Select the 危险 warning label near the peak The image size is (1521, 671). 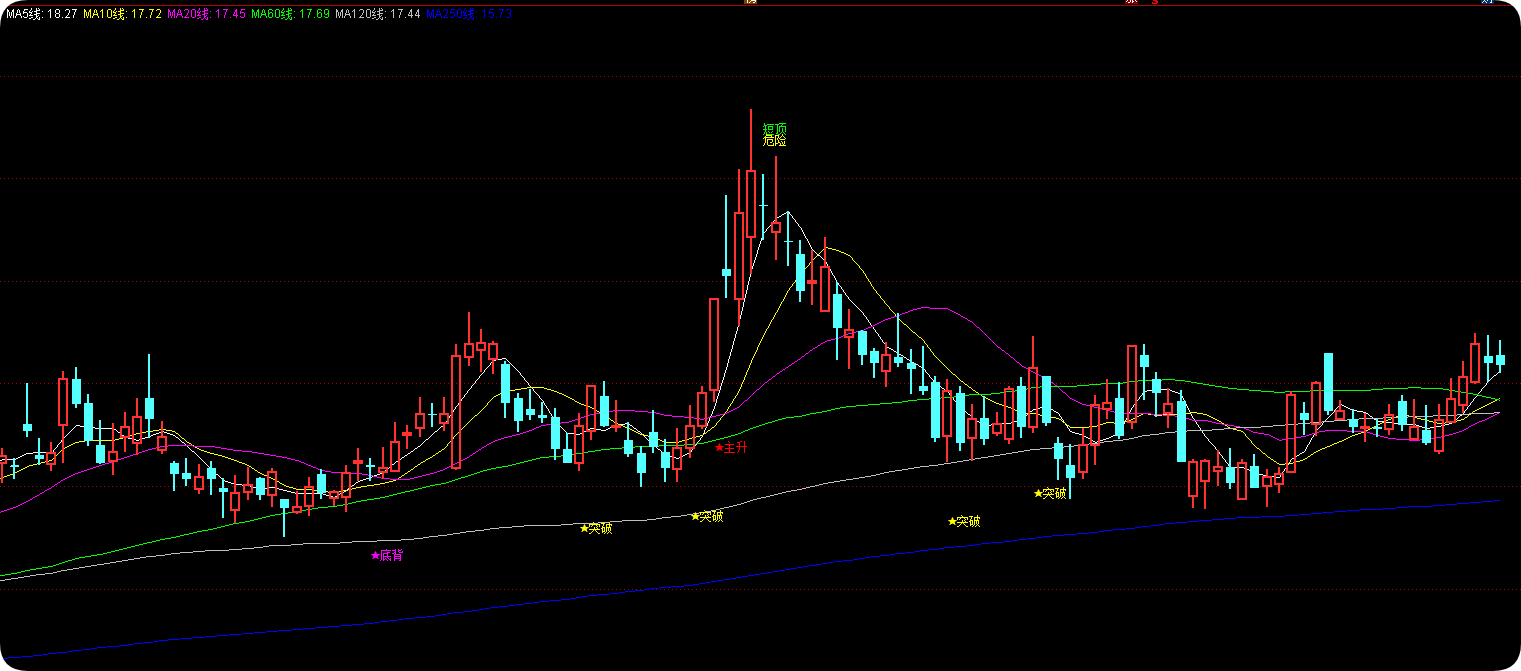775,141
